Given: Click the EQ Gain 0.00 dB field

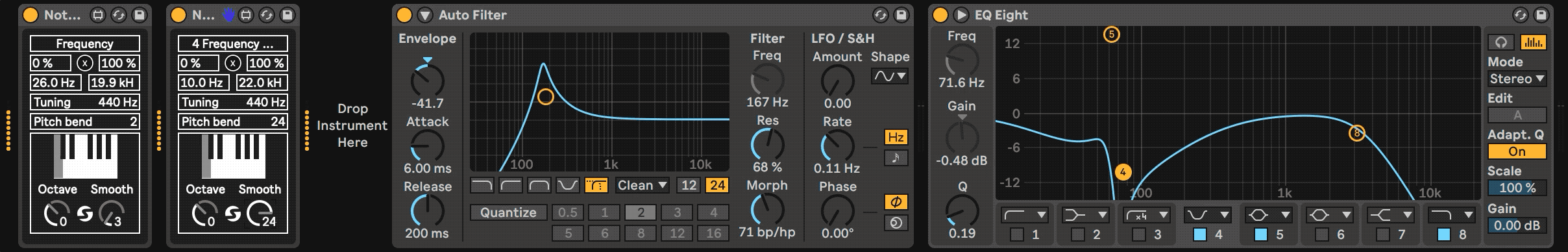Looking at the screenshot, I should 1517,225.
